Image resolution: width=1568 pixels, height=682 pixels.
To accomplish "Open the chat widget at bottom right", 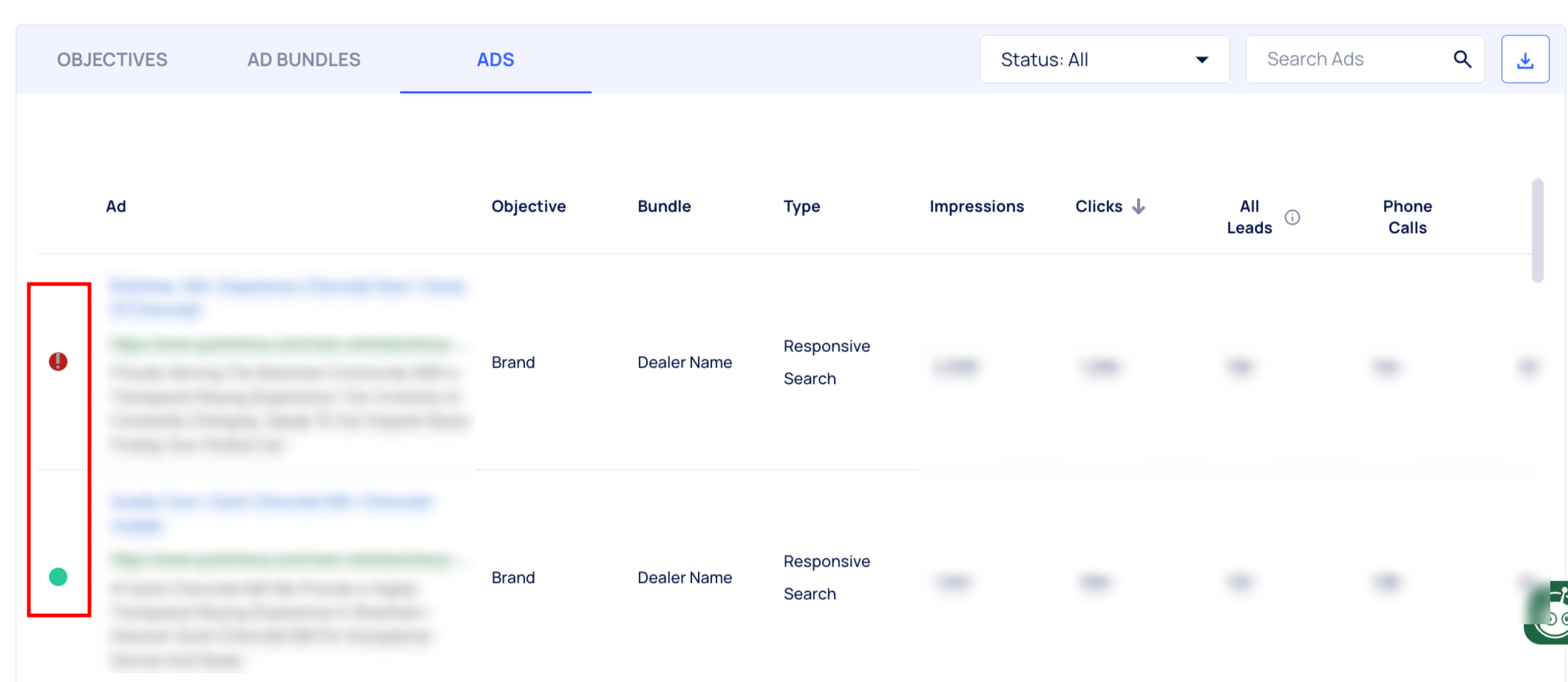I will 1549,612.
